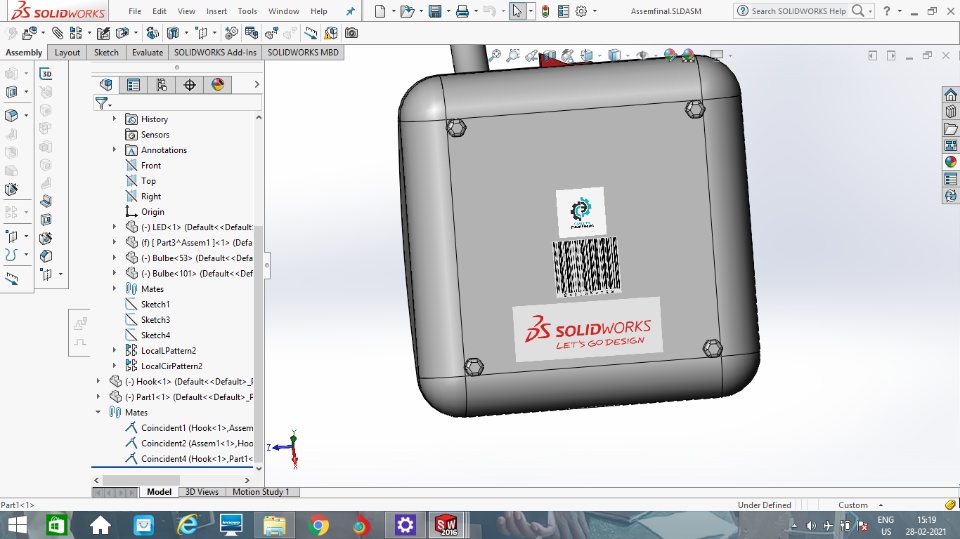Switch to the 3D Views tab
960x539 pixels.
coord(201,492)
